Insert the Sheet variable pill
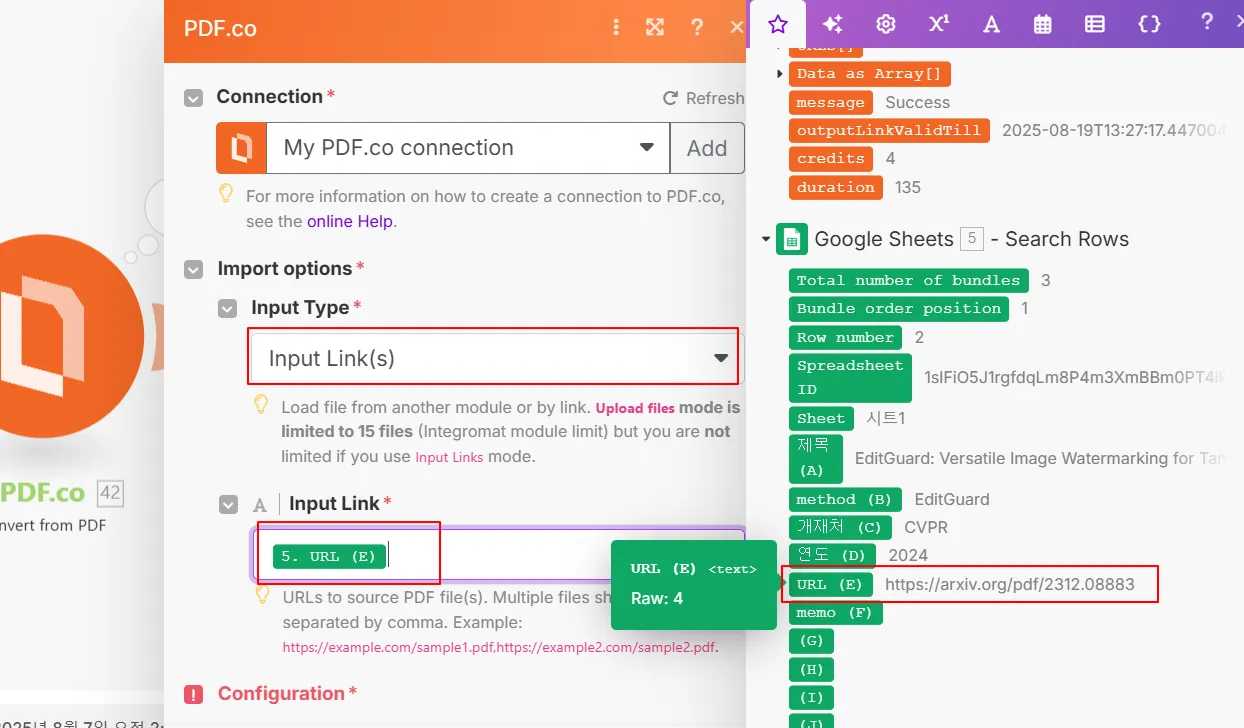The height and width of the screenshot is (728, 1244). click(x=821, y=418)
